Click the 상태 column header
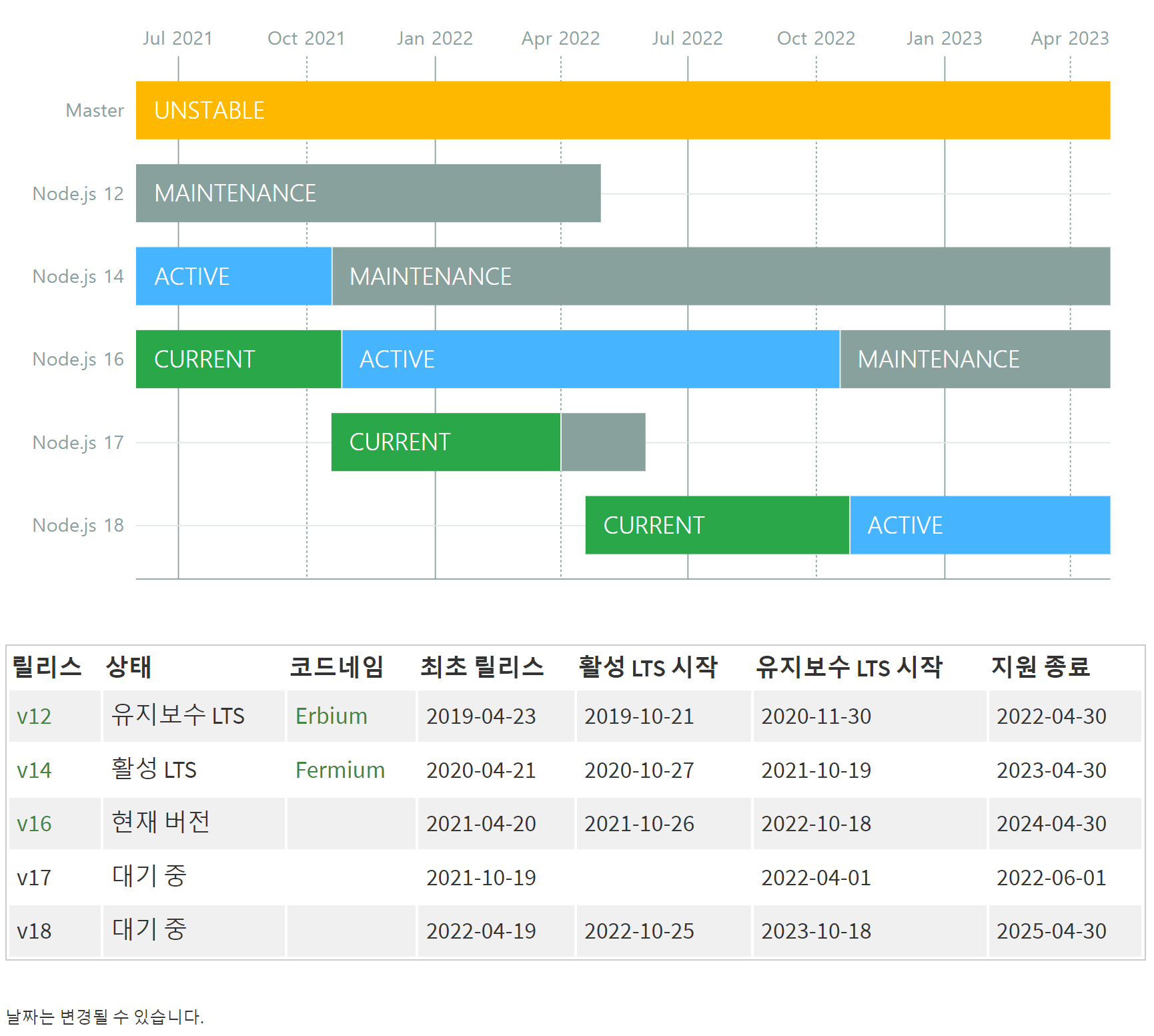The width and height of the screenshot is (1154, 1036). (x=129, y=666)
